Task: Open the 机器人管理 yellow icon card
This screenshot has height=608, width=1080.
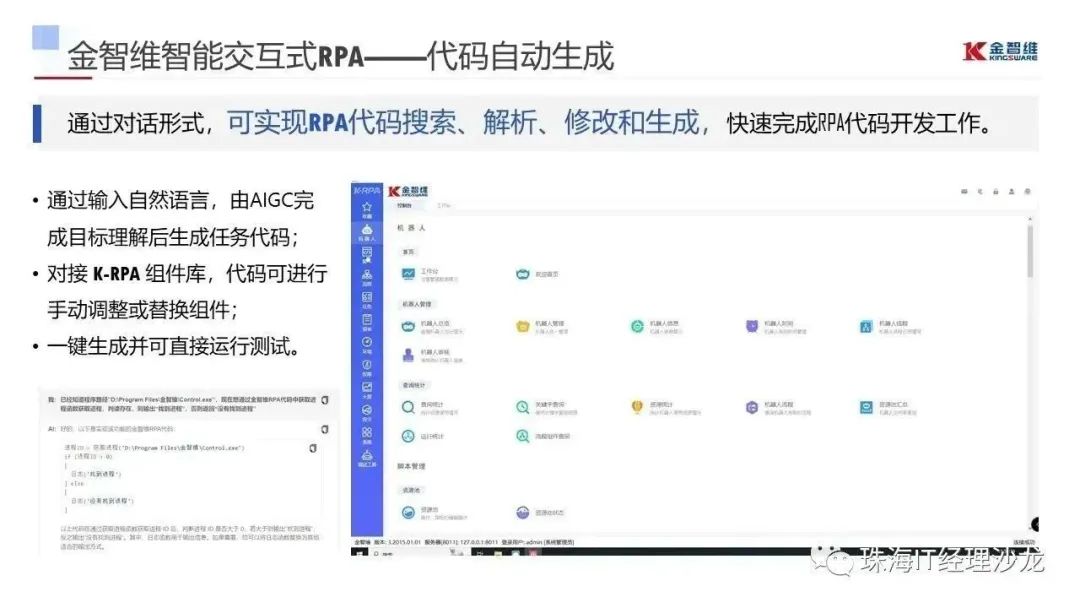Action: click(541, 326)
